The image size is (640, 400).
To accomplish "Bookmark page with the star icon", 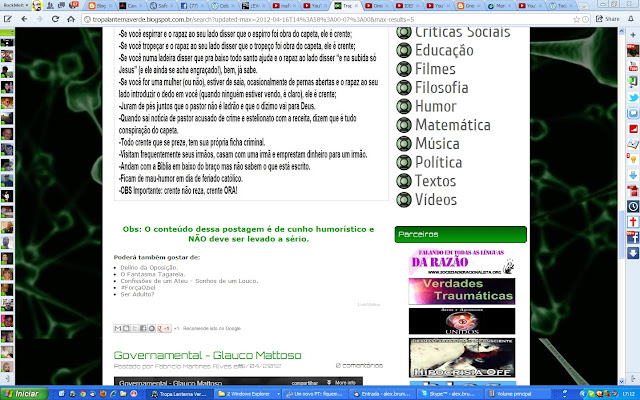I will (576, 19).
